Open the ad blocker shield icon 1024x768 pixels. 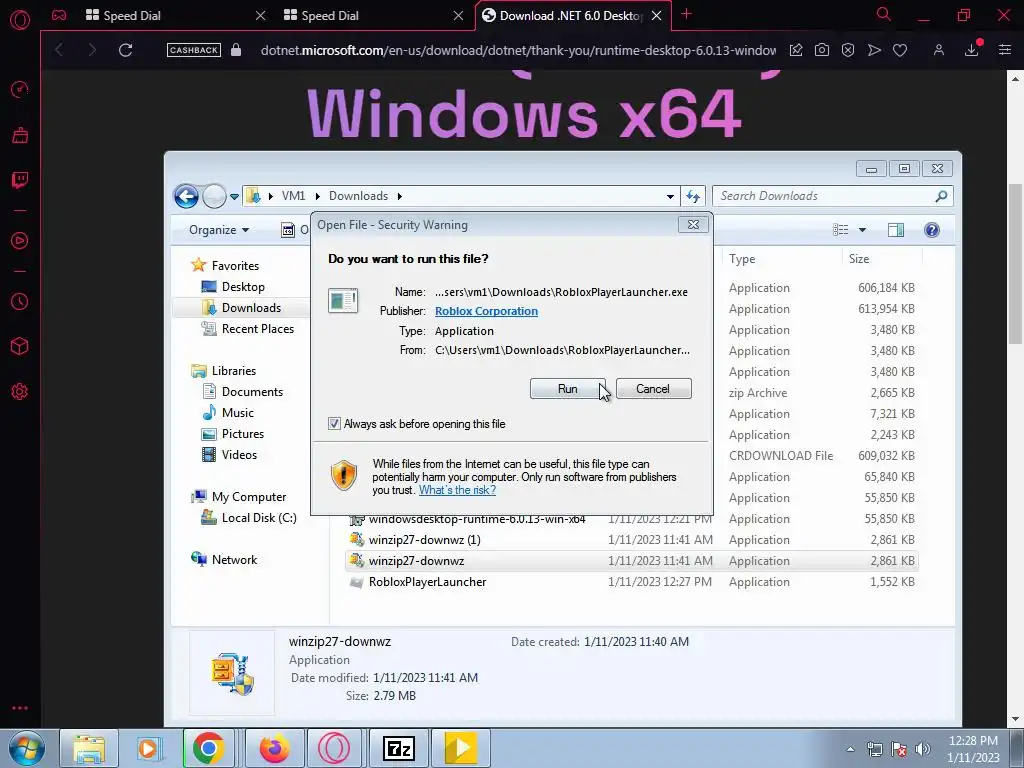848,50
